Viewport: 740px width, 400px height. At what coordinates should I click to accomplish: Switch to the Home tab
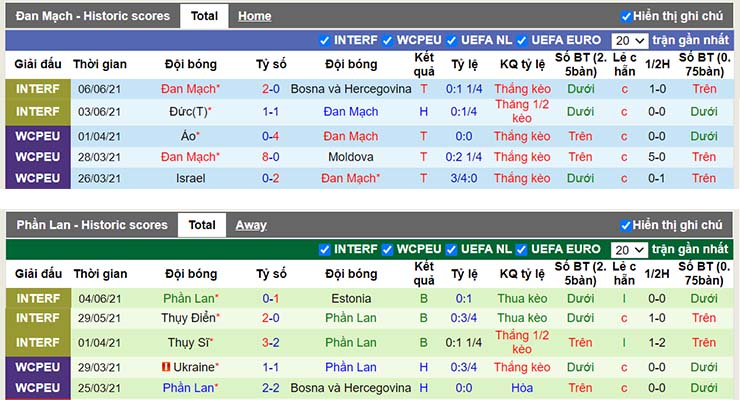coord(254,16)
